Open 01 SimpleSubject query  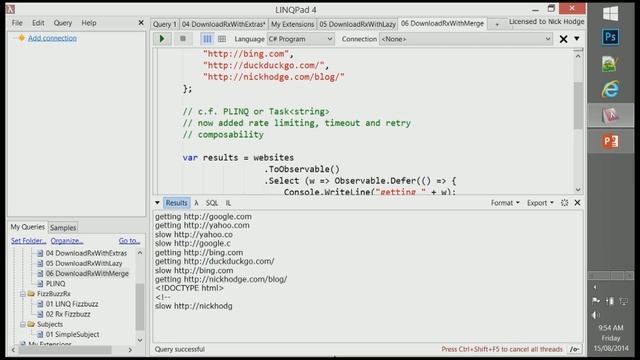[x=72, y=335]
